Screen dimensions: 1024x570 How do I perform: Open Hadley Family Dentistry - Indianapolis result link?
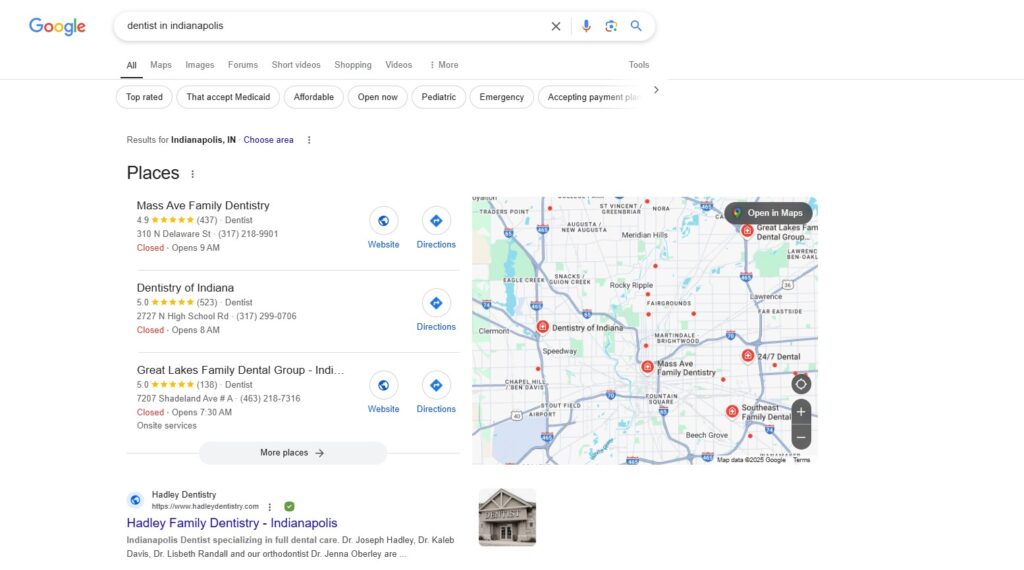pyautogui.click(x=232, y=523)
